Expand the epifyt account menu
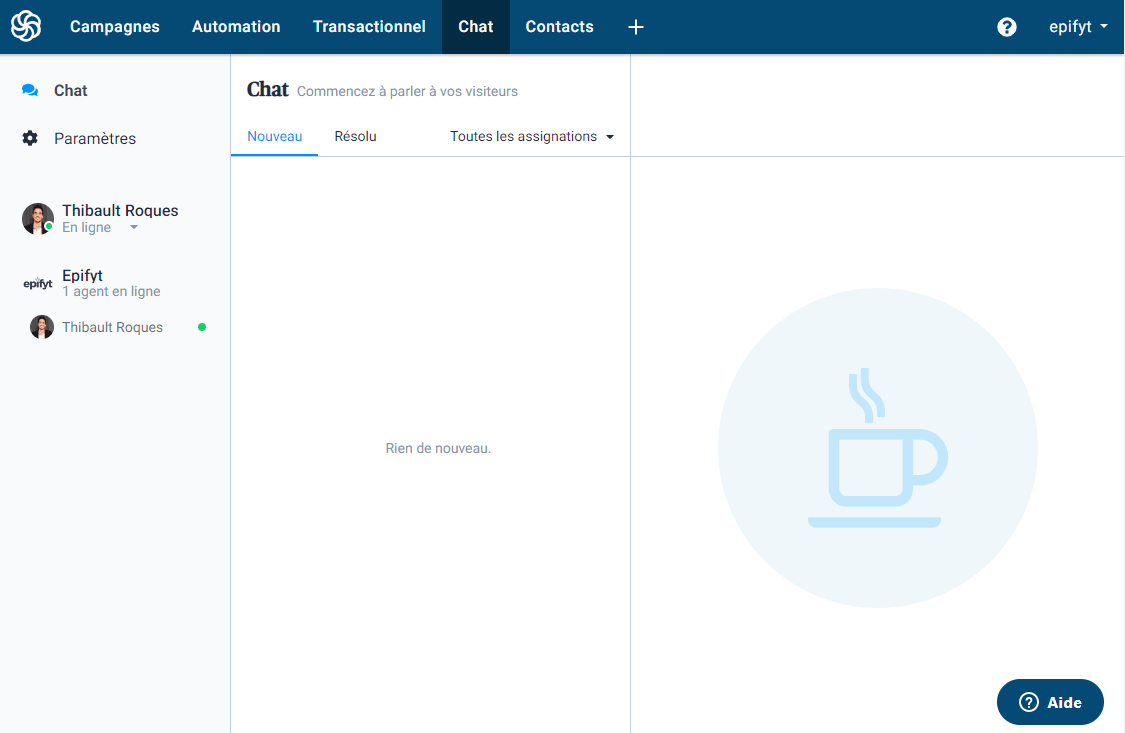Screen dimensions: 1125x733 [x=1078, y=27]
